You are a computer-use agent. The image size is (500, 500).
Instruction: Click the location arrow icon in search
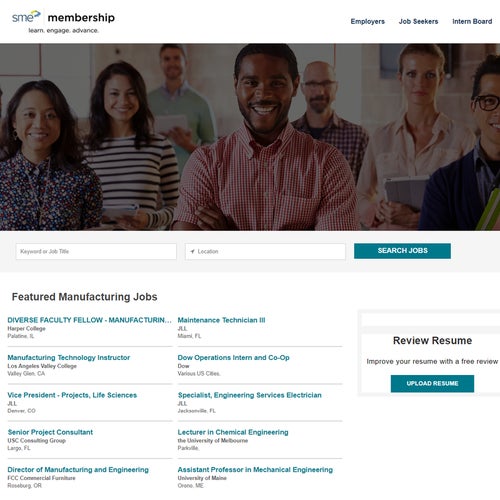[192, 252]
